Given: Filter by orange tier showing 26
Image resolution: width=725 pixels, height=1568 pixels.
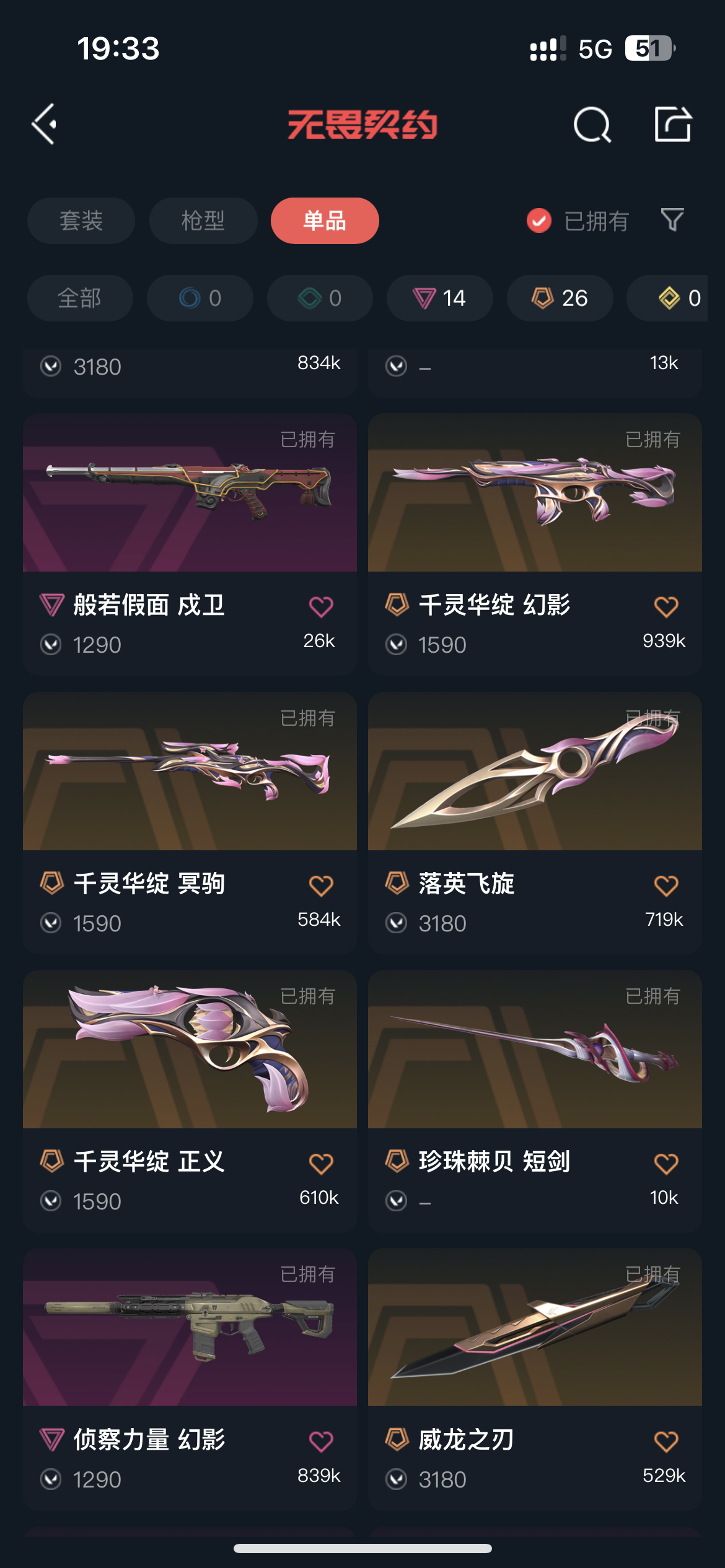Looking at the screenshot, I should [x=560, y=298].
